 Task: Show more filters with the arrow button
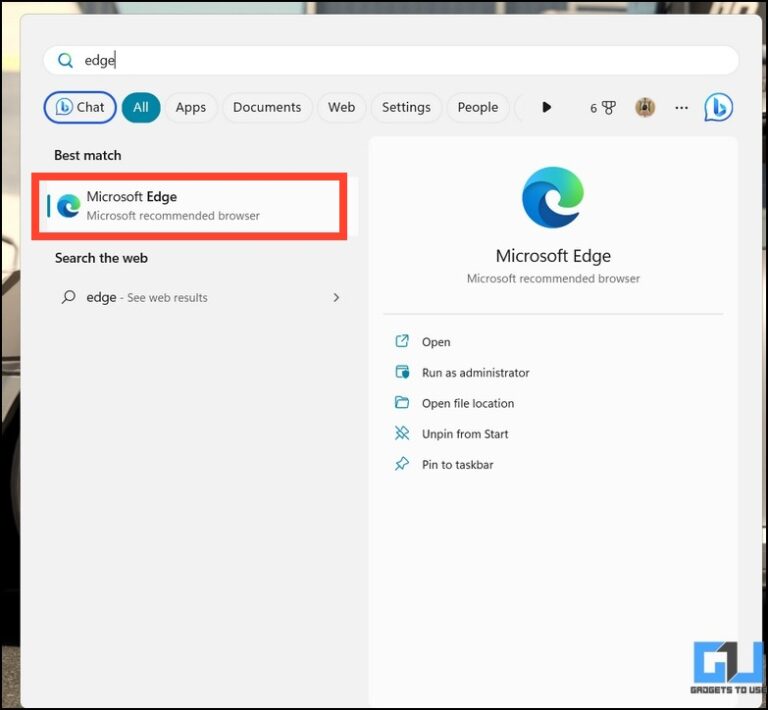(x=547, y=107)
